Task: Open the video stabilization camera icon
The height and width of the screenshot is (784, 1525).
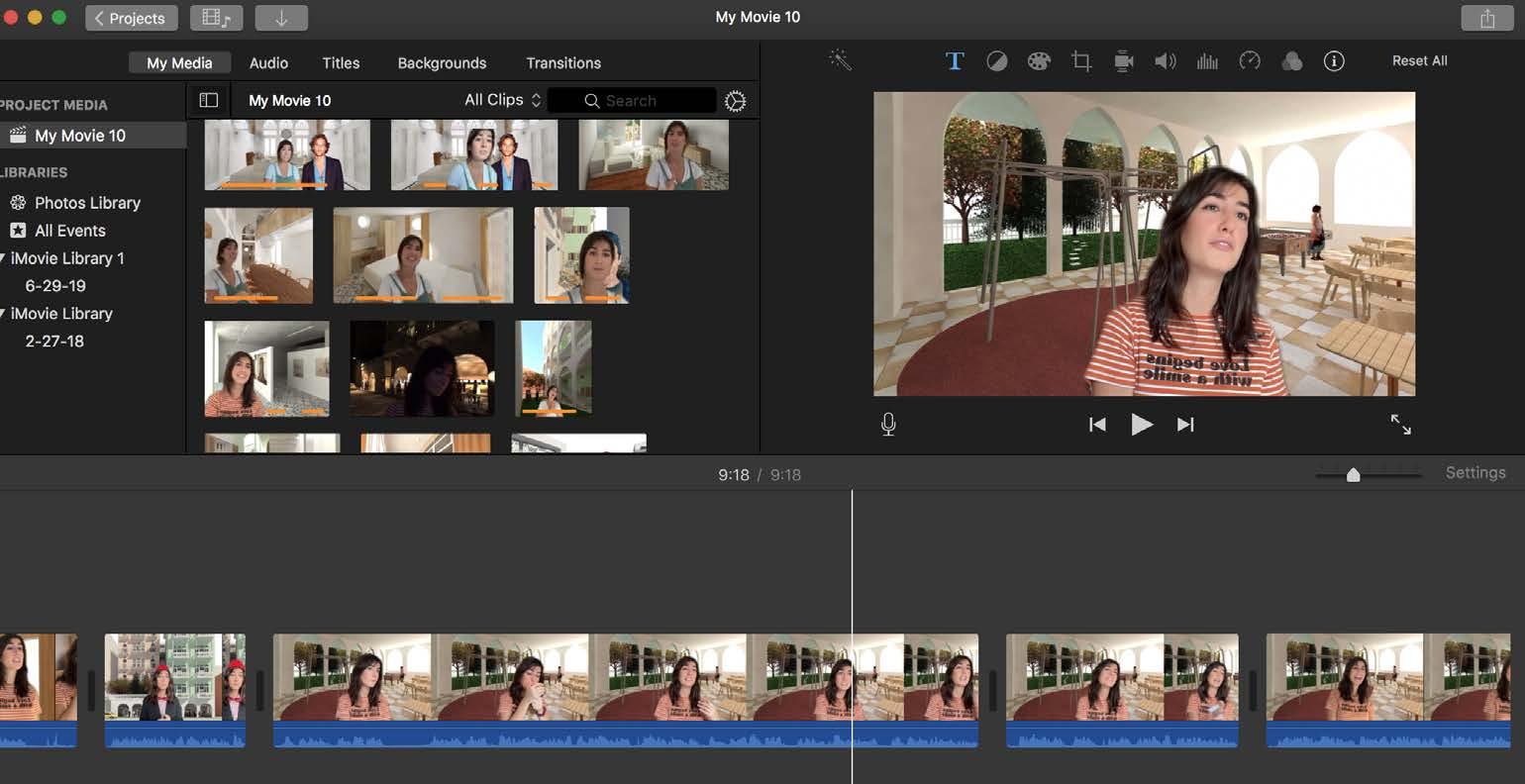Action: pyautogui.click(x=1123, y=61)
